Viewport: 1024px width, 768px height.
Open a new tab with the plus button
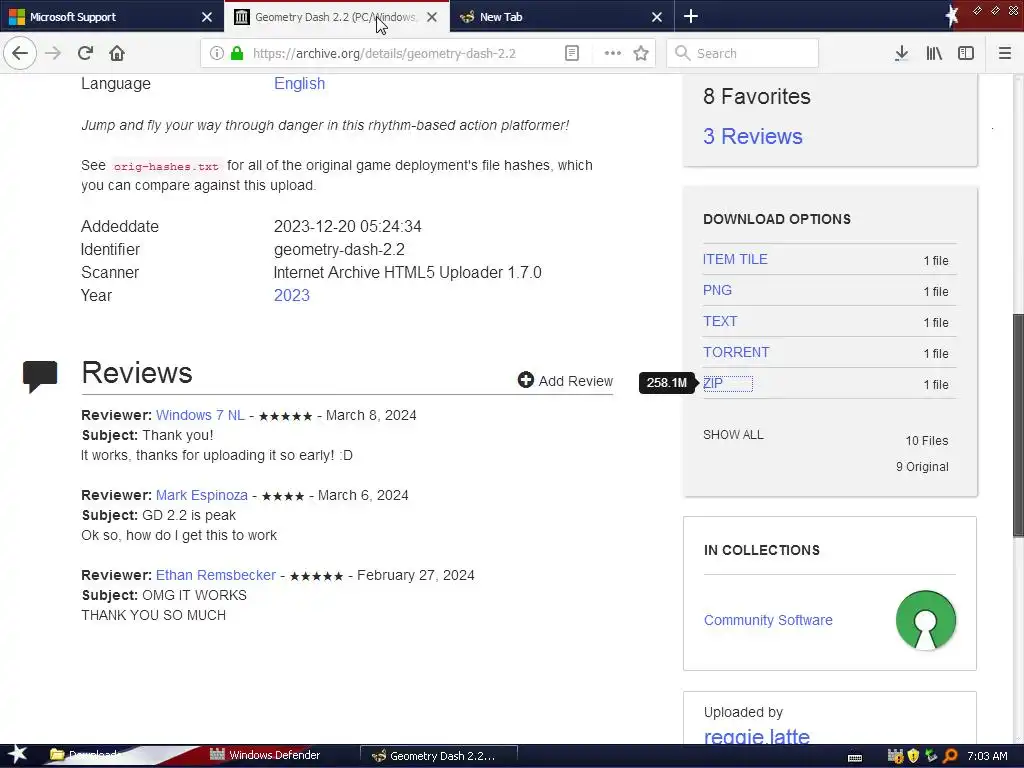pos(690,16)
